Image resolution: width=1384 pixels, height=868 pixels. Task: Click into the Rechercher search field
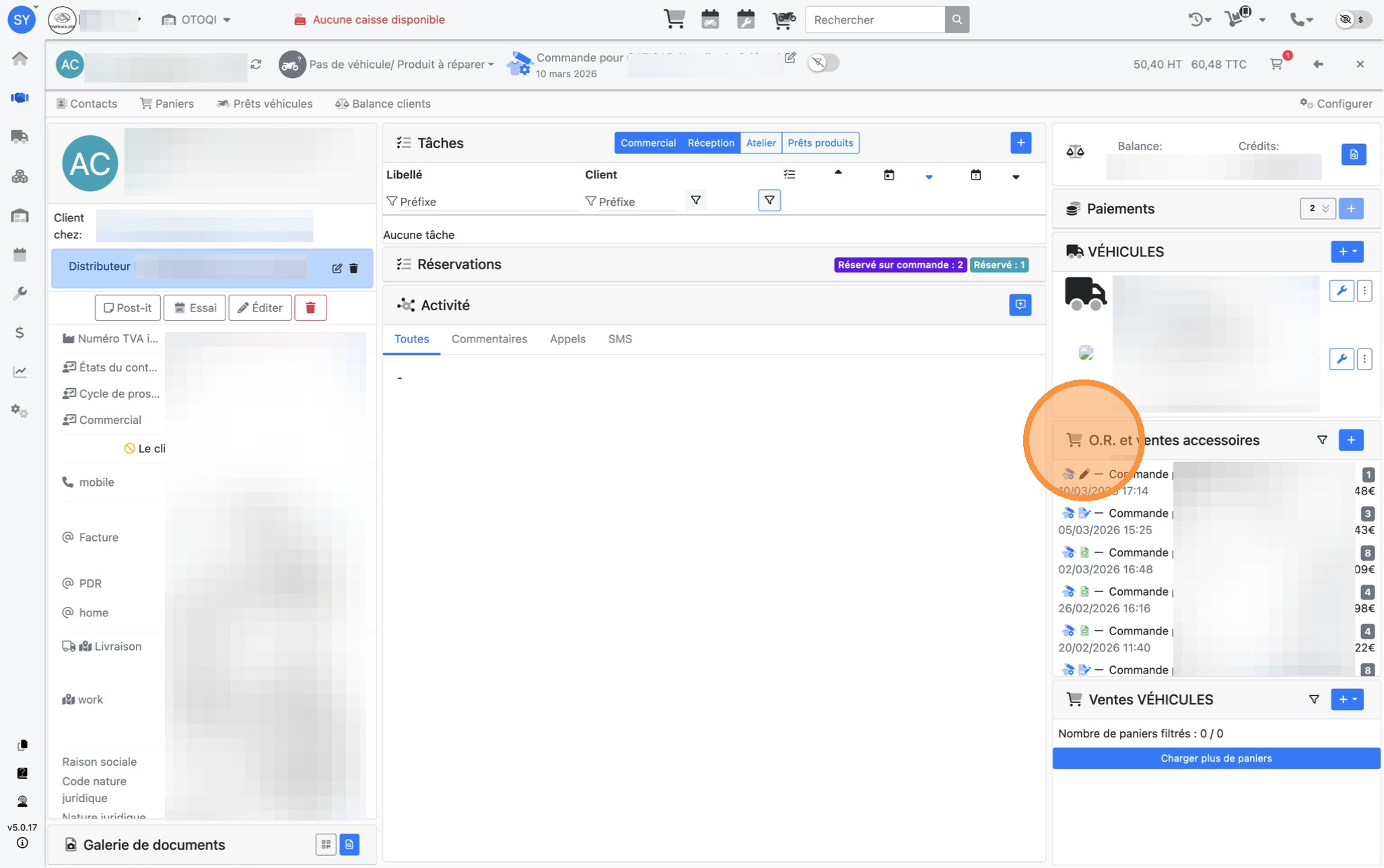(x=874, y=20)
